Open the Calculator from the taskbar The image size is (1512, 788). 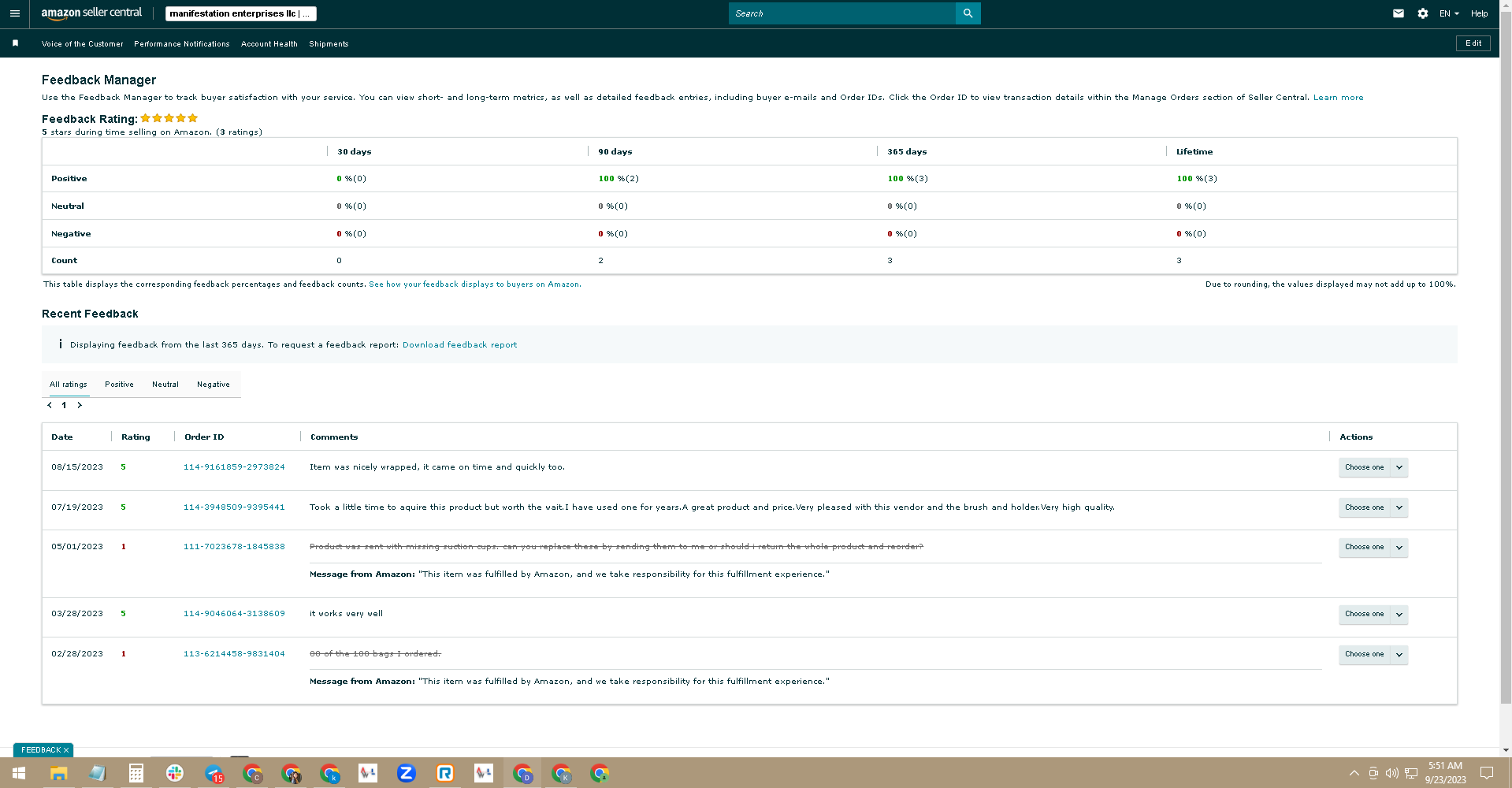click(136, 773)
